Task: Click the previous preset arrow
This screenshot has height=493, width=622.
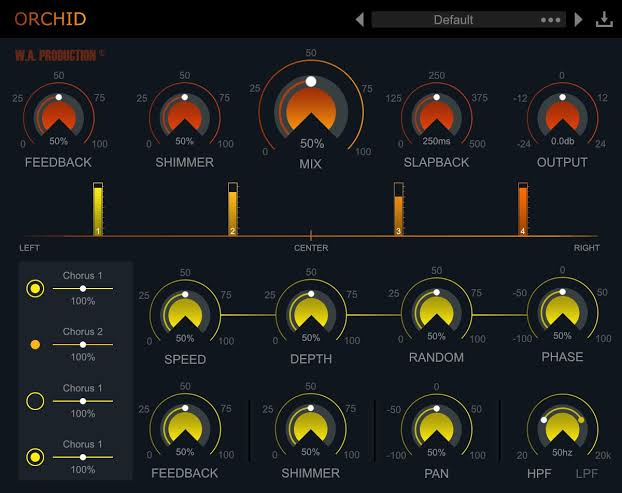Action: click(x=360, y=20)
